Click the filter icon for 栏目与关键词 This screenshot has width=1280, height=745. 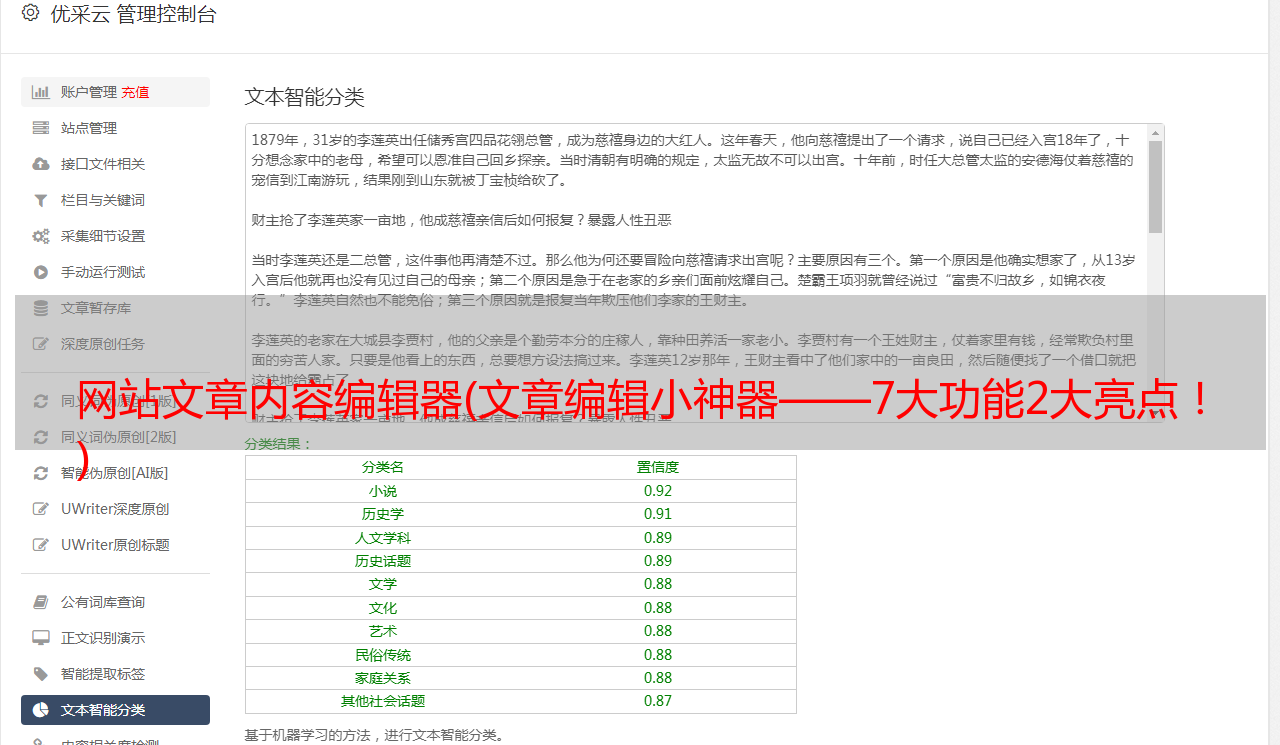41,200
